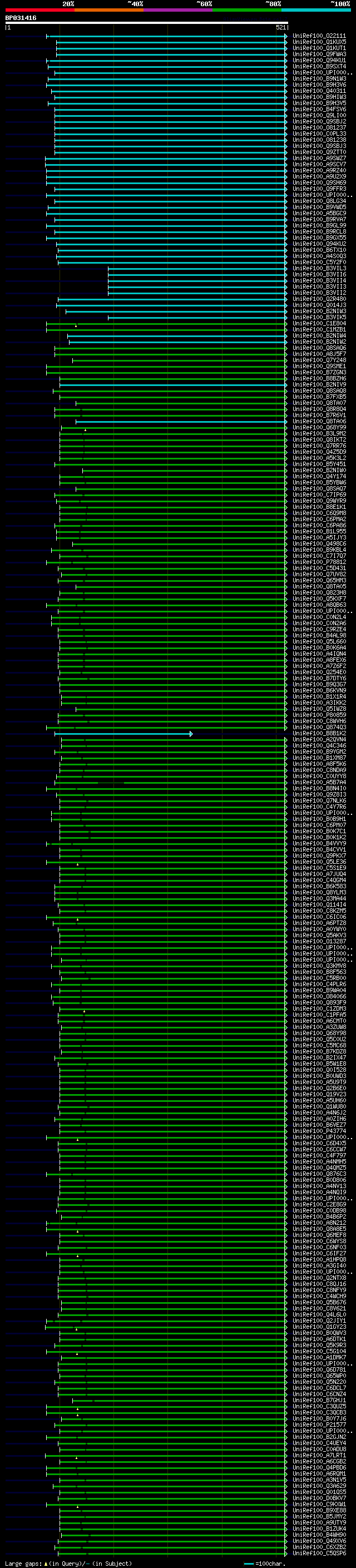Screen dimensions: 356x1568
Task: Click the cyan ~100% identity color band
Action: point(317,10)
